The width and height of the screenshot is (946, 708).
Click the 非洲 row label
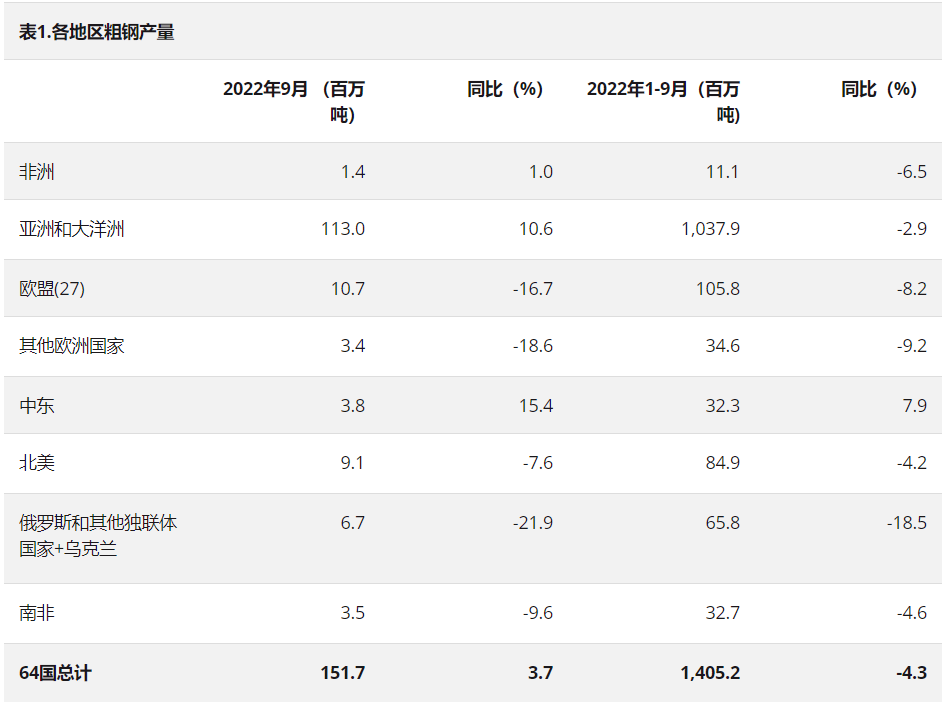coord(37,172)
